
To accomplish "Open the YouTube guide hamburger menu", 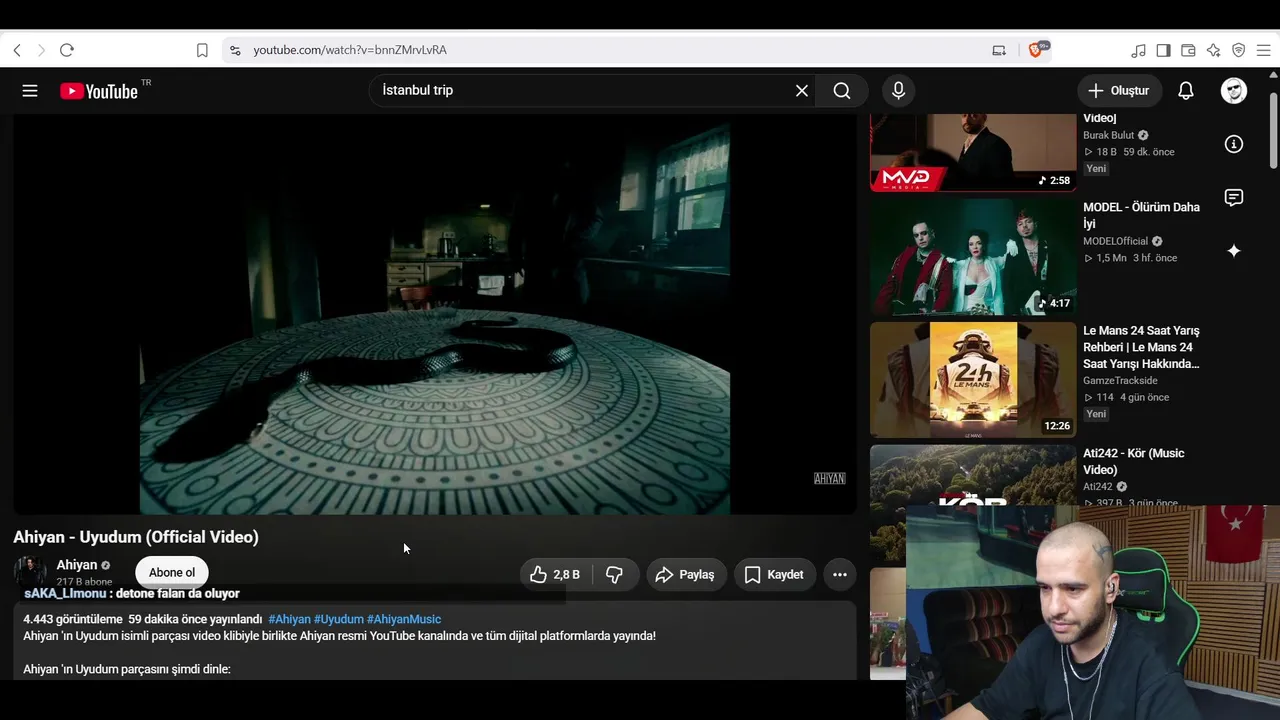I will point(30,91).
